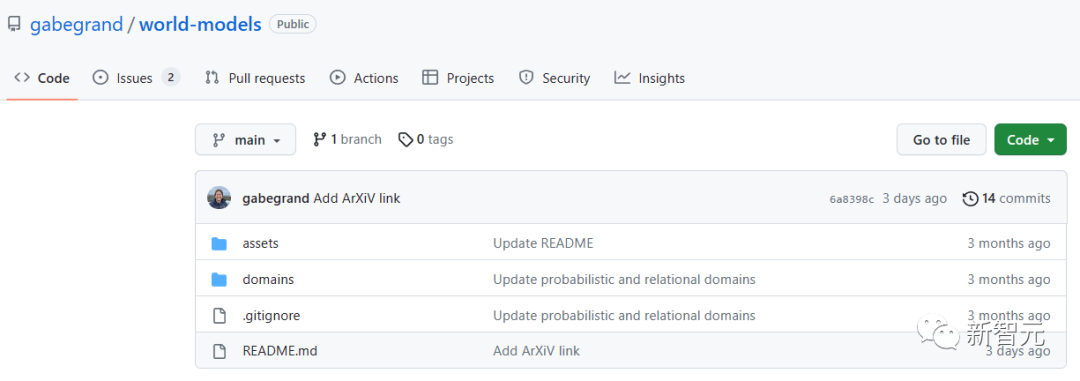
Task: Click gabegrand's avatar in commit row
Action: (x=219, y=198)
